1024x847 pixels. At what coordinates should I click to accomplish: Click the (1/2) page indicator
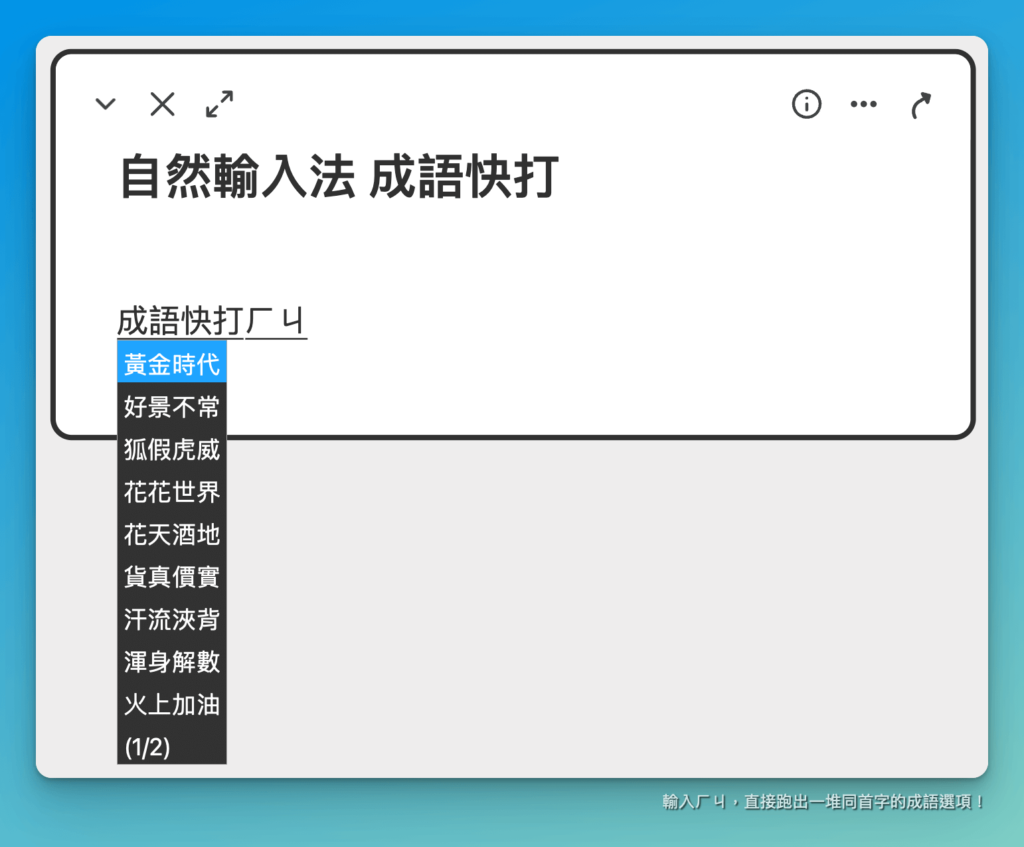(x=148, y=746)
